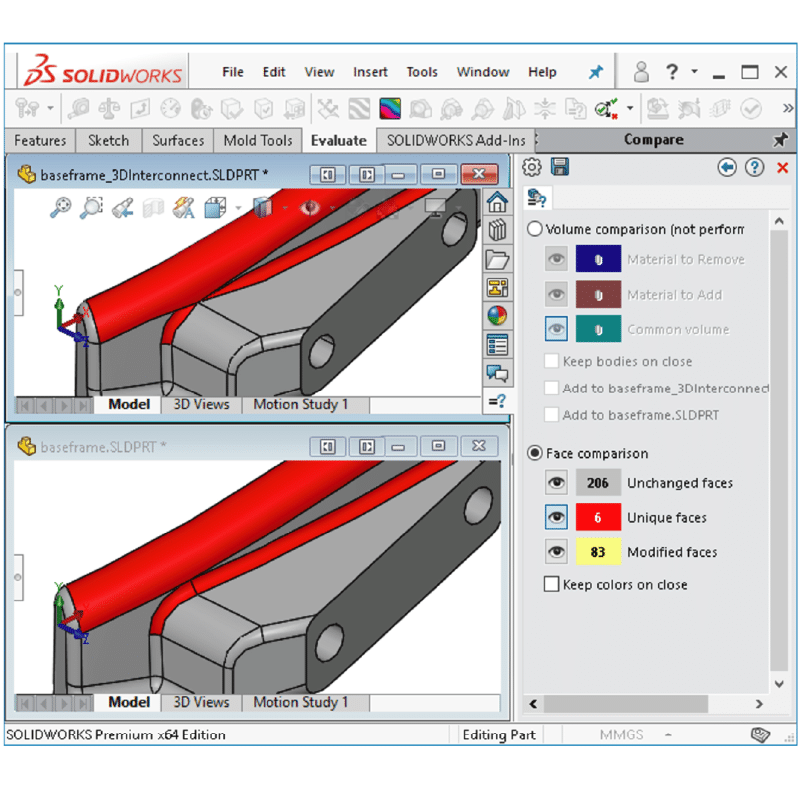The image size is (800, 800).
Task: Click the Zoom to Fit icon in top viewport
Action: point(61,207)
